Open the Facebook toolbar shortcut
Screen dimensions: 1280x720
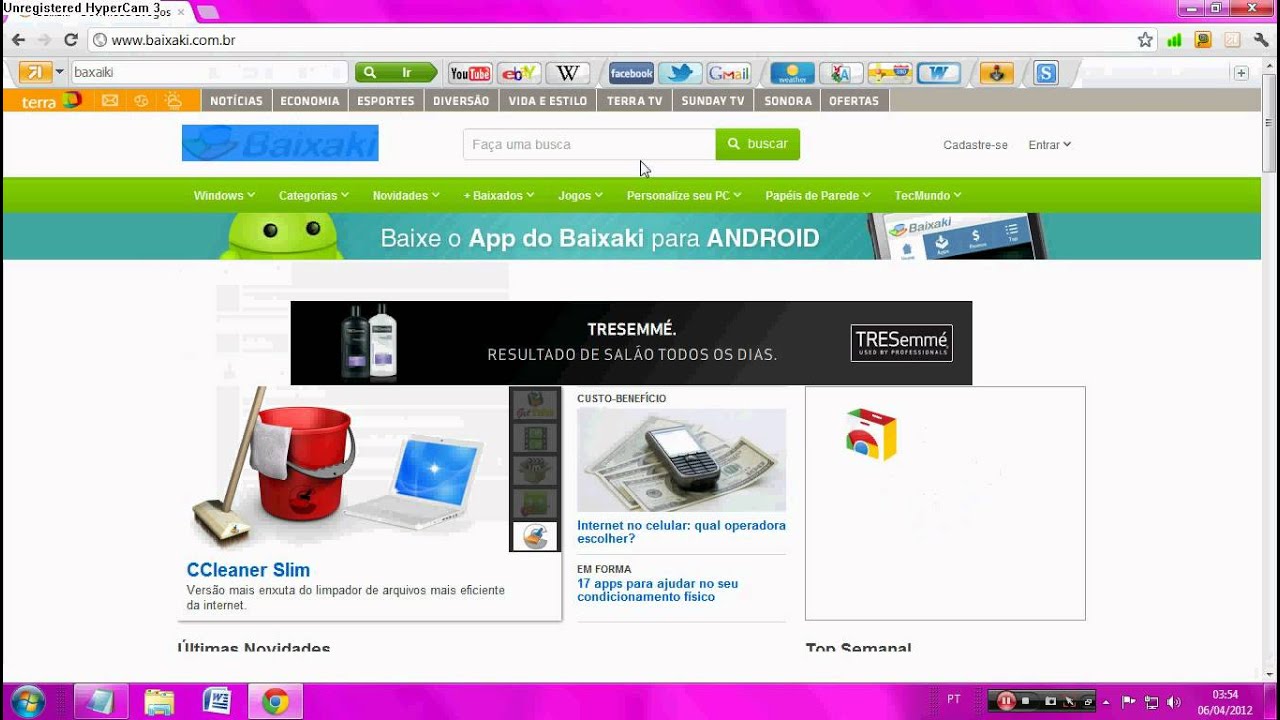631,73
